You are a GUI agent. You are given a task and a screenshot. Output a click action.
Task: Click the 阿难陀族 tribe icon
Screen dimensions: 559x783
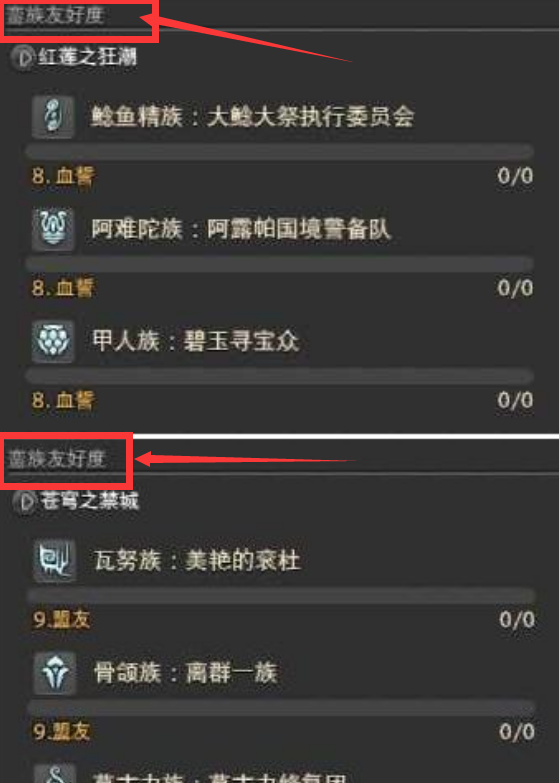pyautogui.click(x=53, y=229)
